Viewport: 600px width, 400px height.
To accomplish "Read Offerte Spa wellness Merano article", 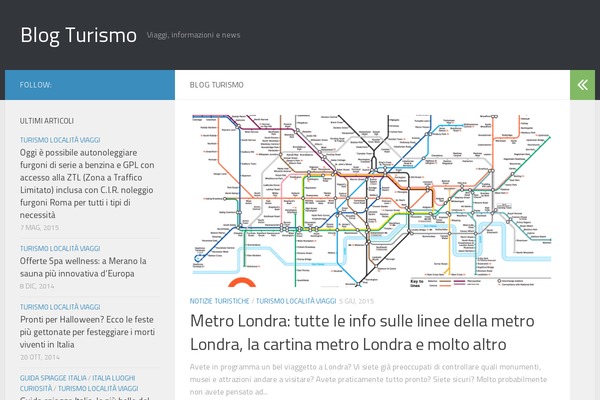I will tap(83, 267).
